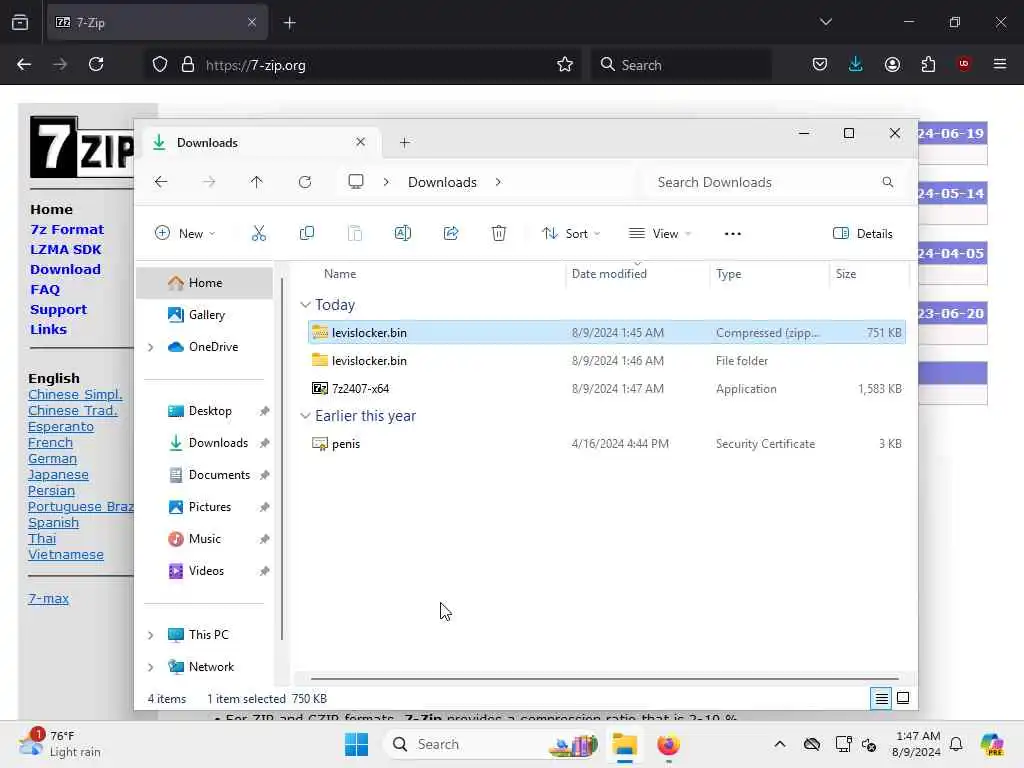Click the Copy icon in Explorer toolbar
Screen dimensions: 1024x768
tap(306, 233)
